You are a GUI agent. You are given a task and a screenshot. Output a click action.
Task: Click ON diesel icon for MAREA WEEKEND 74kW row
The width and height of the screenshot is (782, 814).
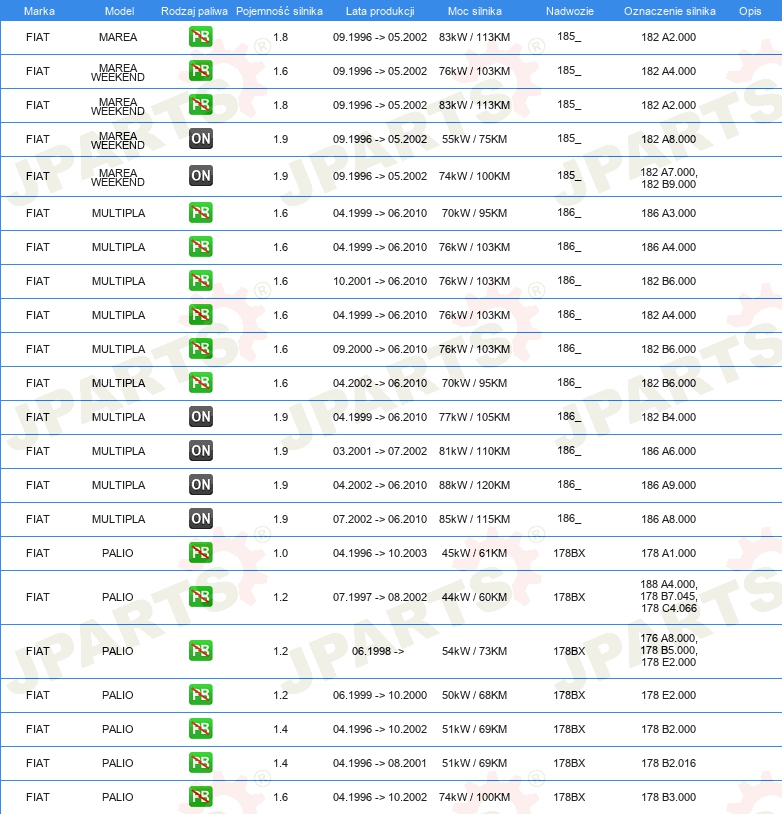(x=200, y=176)
